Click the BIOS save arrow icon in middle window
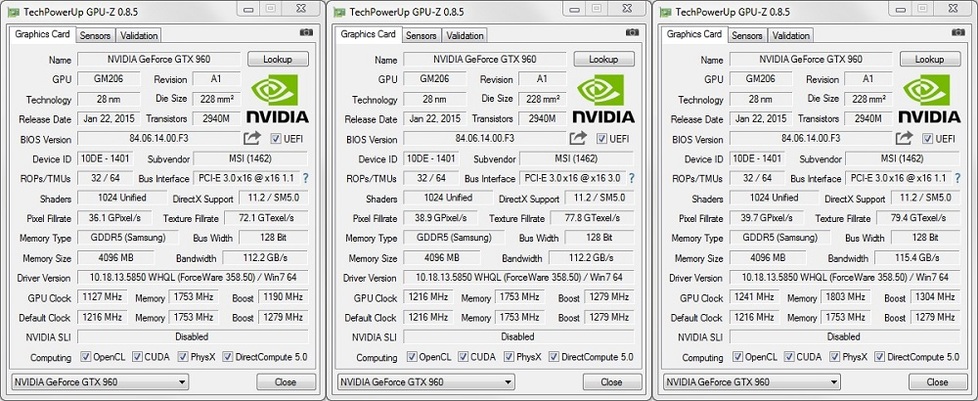 579,138
